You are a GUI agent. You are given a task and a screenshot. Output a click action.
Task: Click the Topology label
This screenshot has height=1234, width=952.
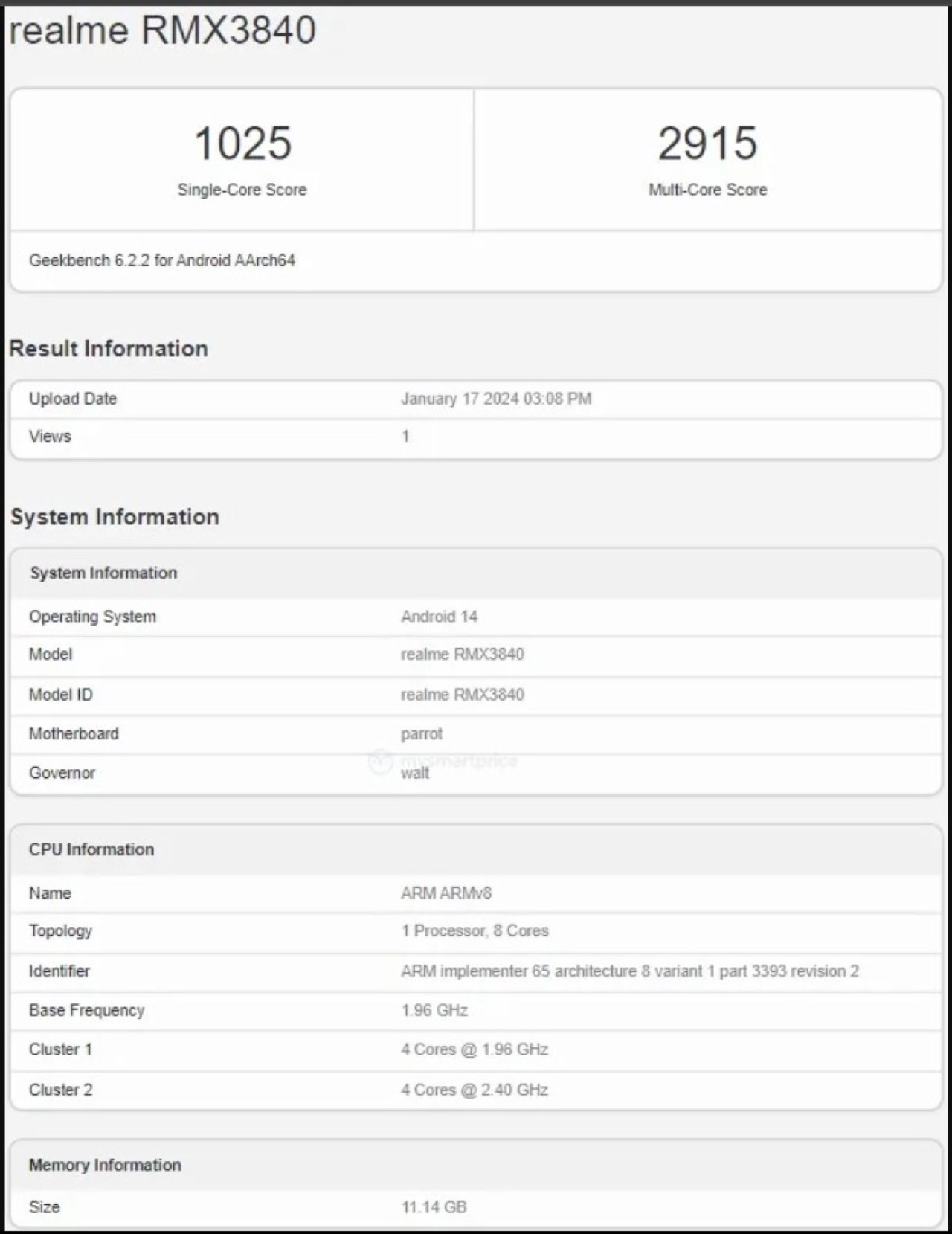61,931
